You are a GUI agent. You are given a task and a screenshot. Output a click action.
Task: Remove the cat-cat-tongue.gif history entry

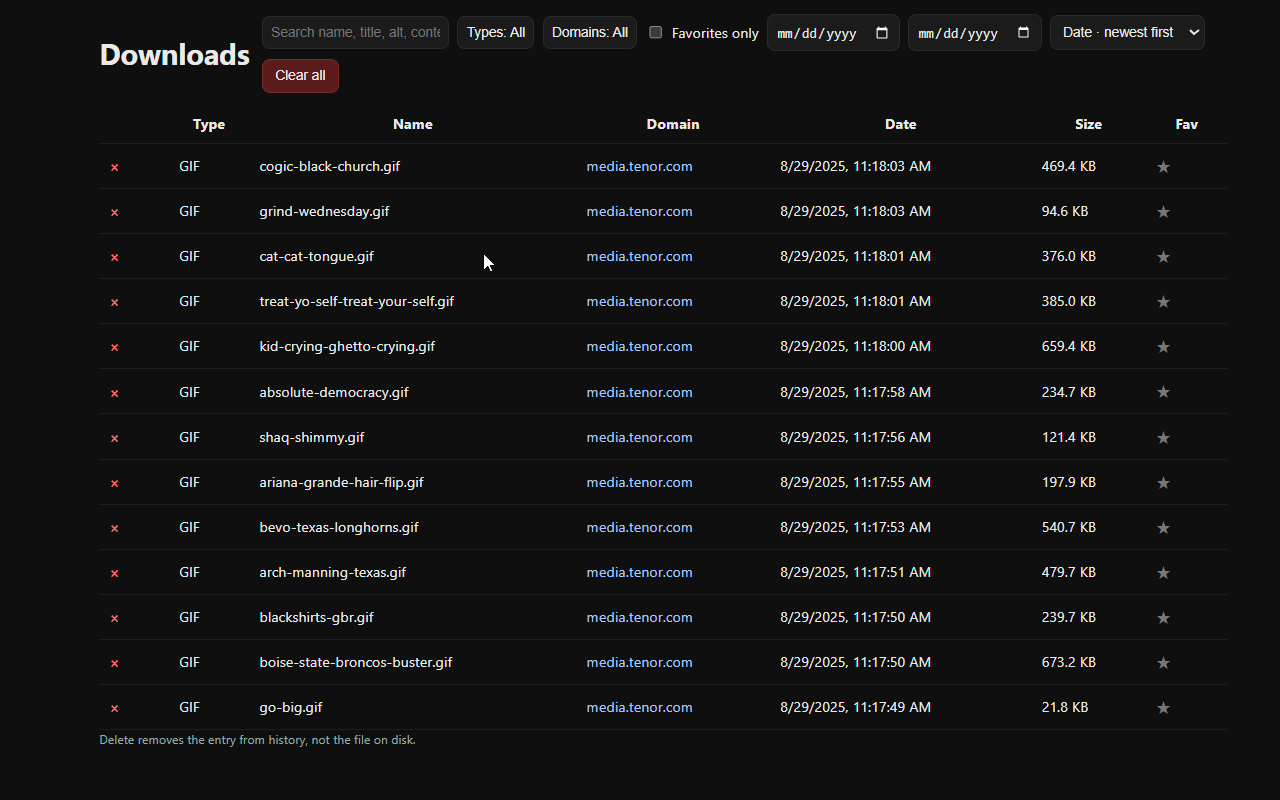[114, 257]
